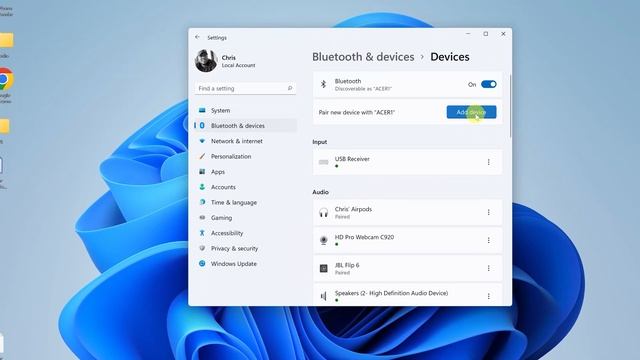Open the System settings category
The width and height of the screenshot is (640, 360).
pyautogui.click(x=245, y=110)
